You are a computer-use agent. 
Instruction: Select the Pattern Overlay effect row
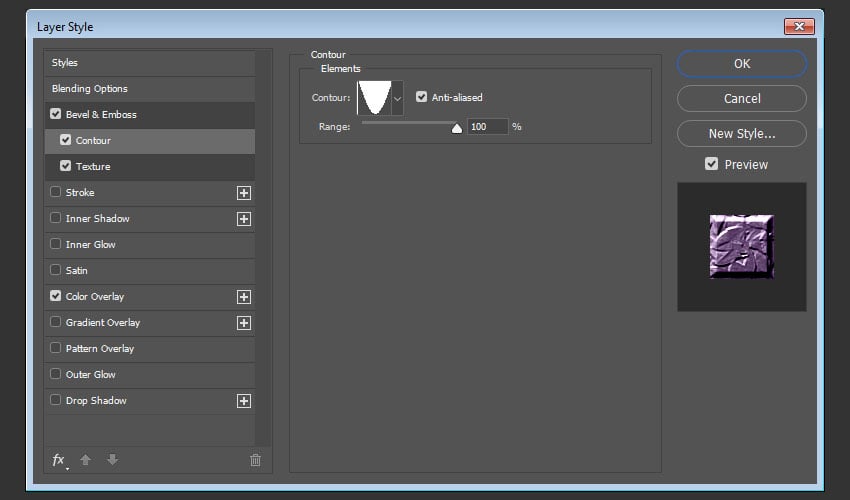(150, 349)
